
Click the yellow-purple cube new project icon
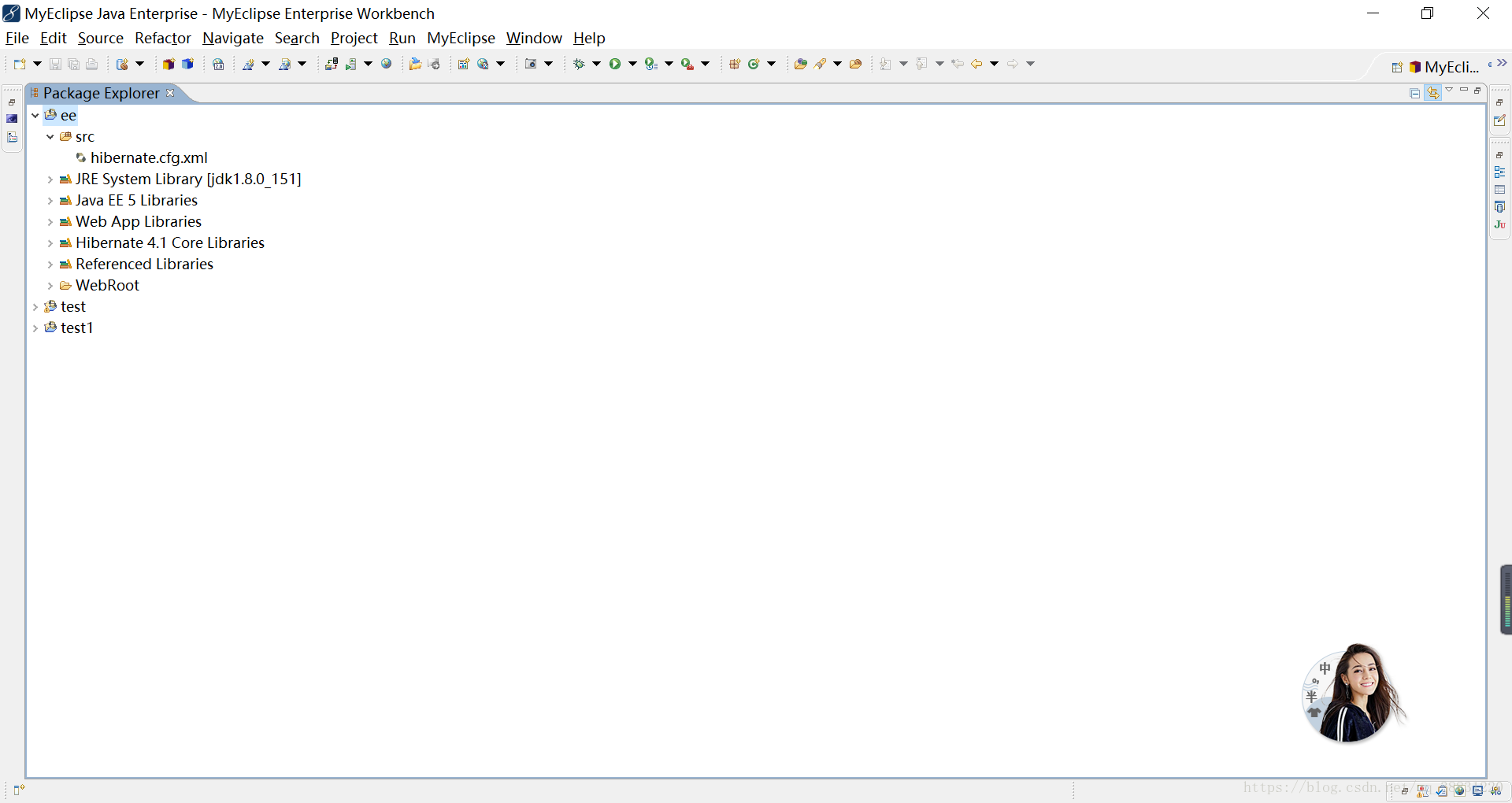click(169, 64)
